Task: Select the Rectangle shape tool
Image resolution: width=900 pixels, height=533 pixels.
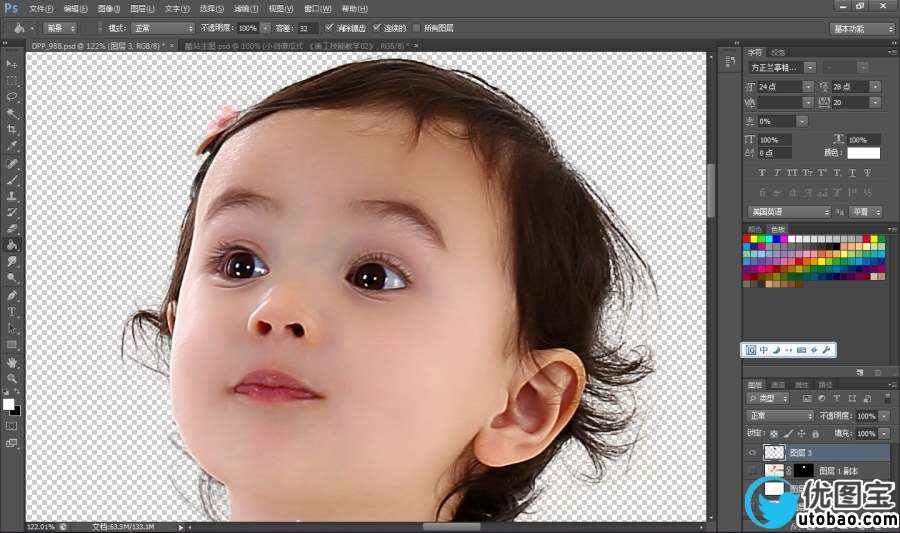Action: 11,345
